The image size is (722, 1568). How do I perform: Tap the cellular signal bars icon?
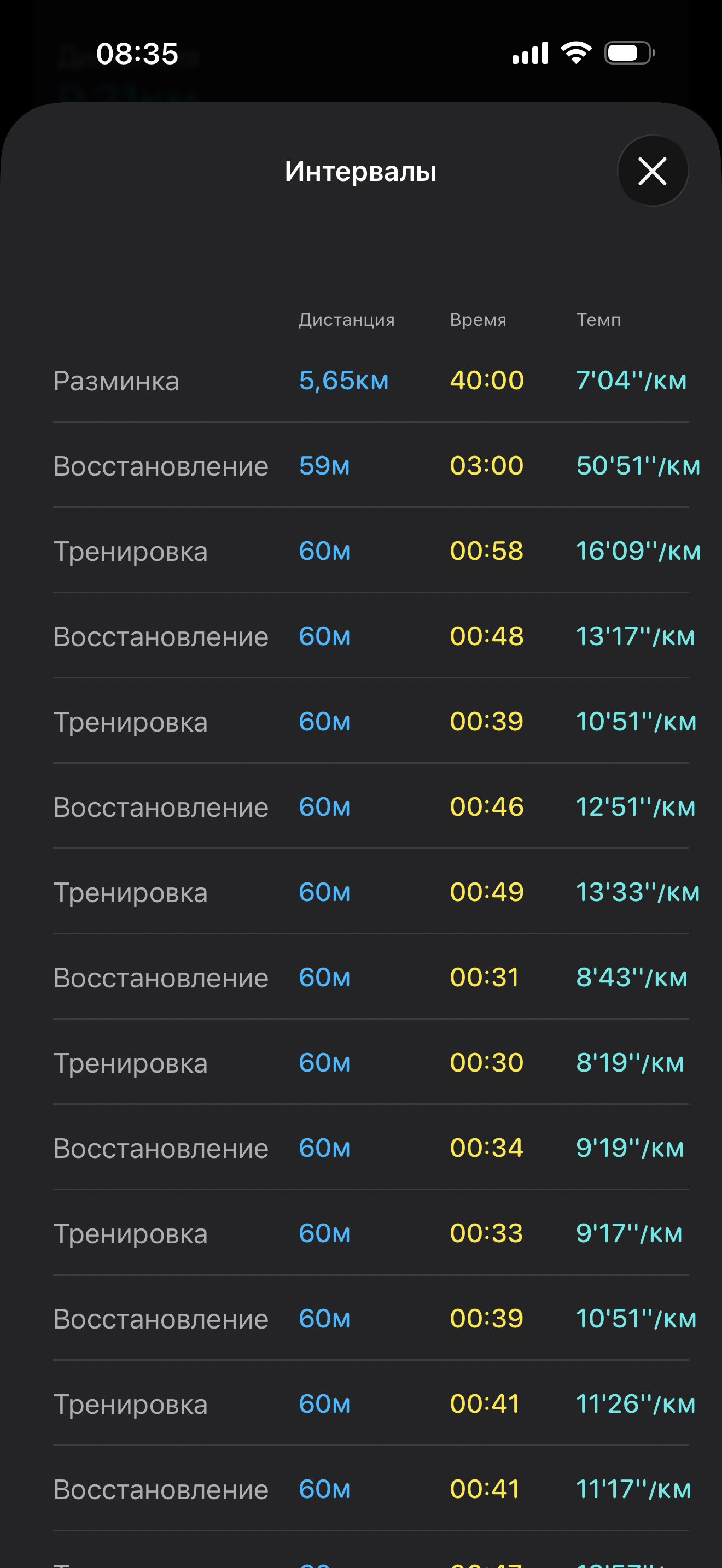pyautogui.click(x=530, y=53)
